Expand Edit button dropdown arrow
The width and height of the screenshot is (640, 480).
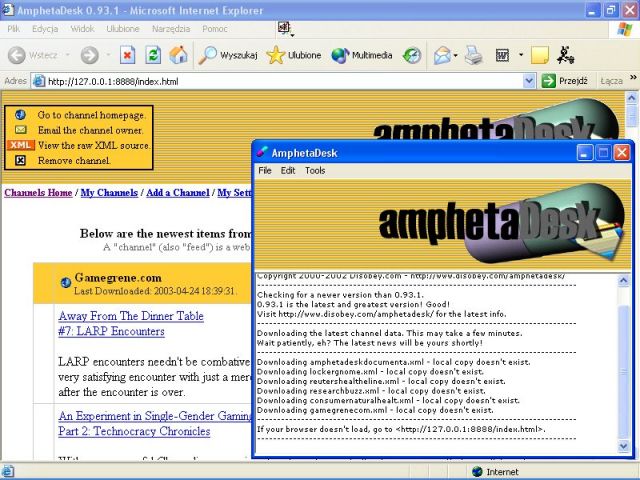(521, 55)
